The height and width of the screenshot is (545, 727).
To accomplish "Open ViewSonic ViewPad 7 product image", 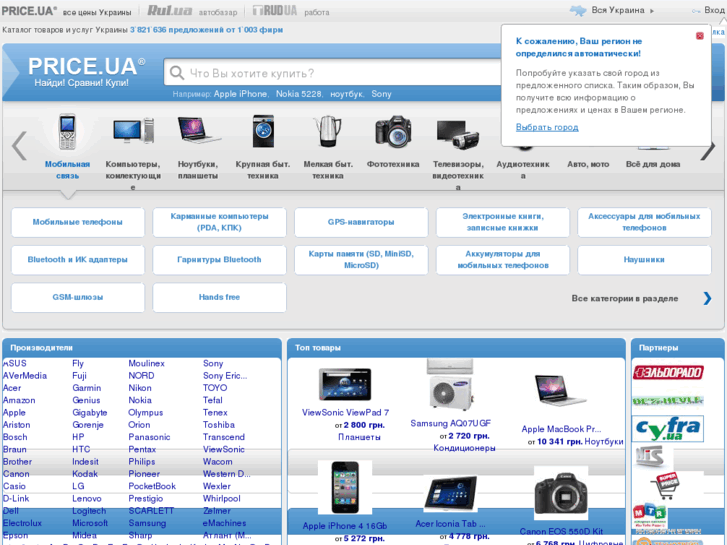I will (345, 384).
